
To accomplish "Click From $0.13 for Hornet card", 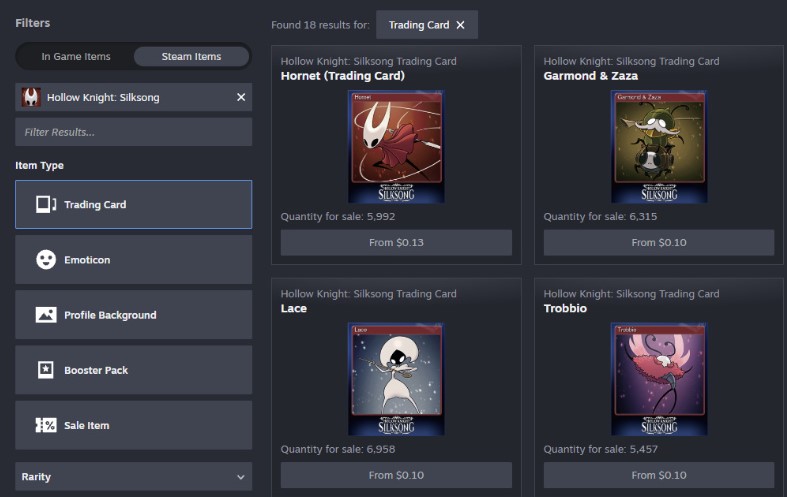I will [396, 242].
